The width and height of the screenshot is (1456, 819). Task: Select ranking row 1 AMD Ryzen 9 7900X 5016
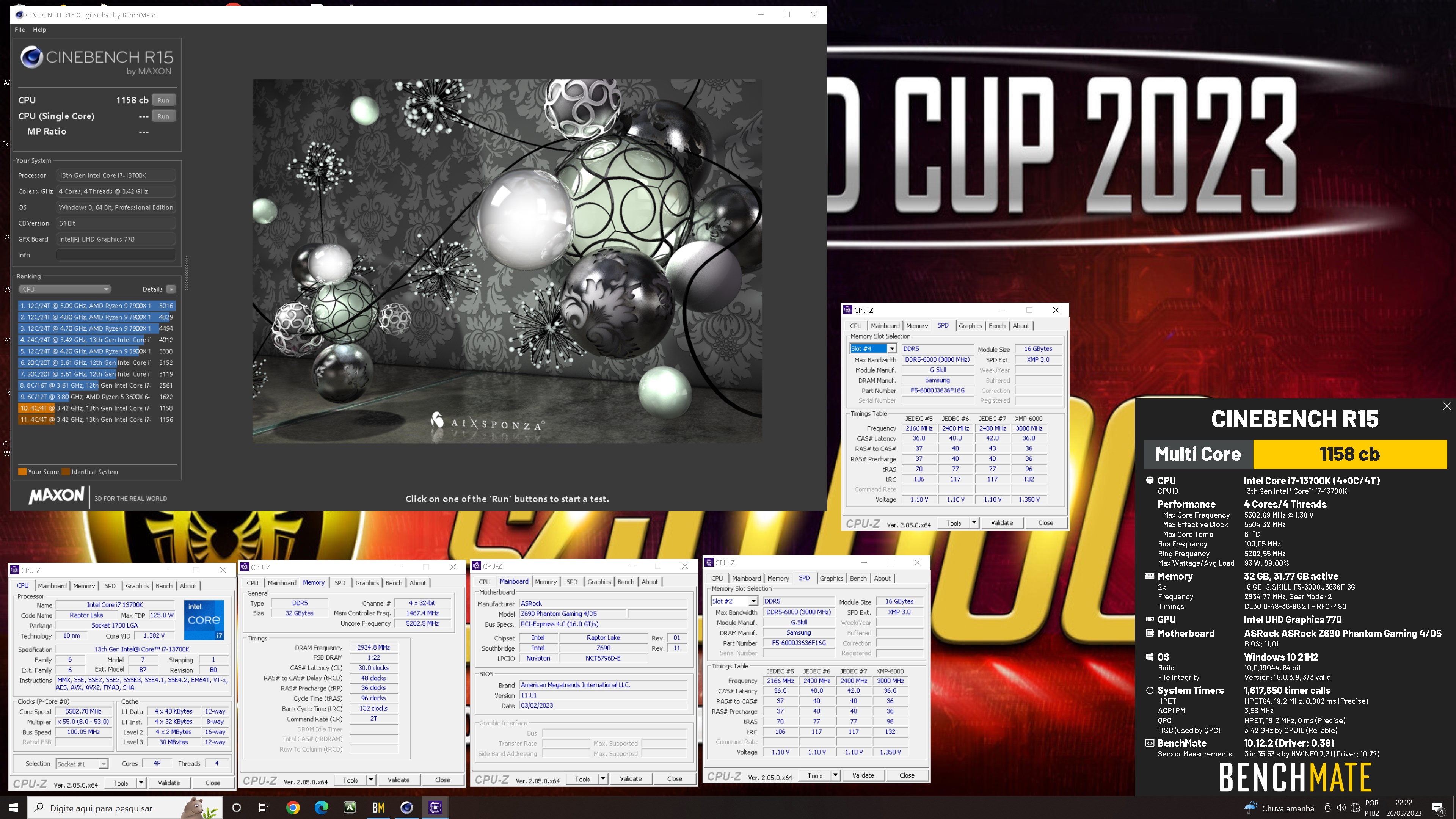(97, 306)
